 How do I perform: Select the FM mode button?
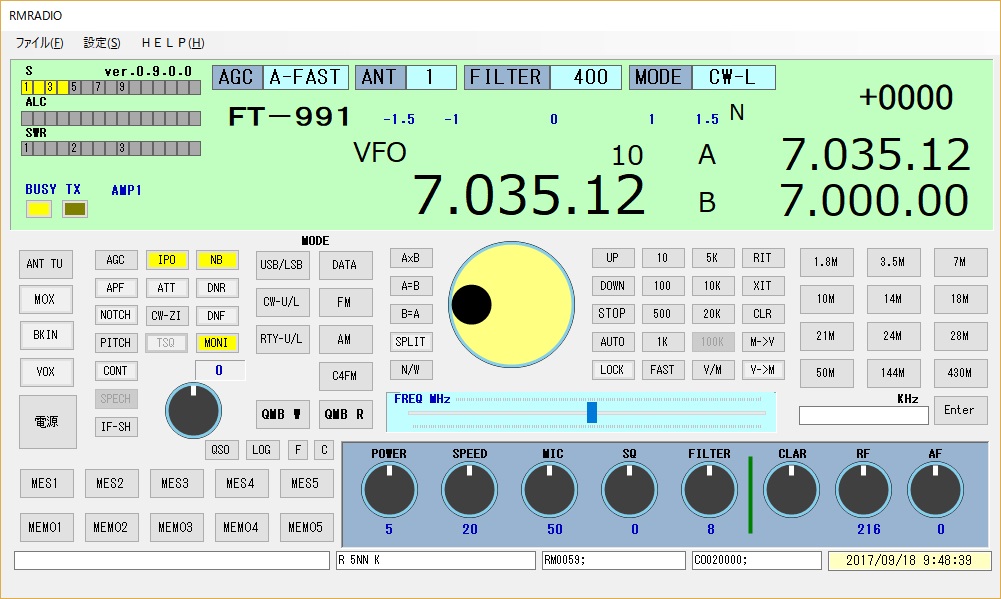(345, 302)
